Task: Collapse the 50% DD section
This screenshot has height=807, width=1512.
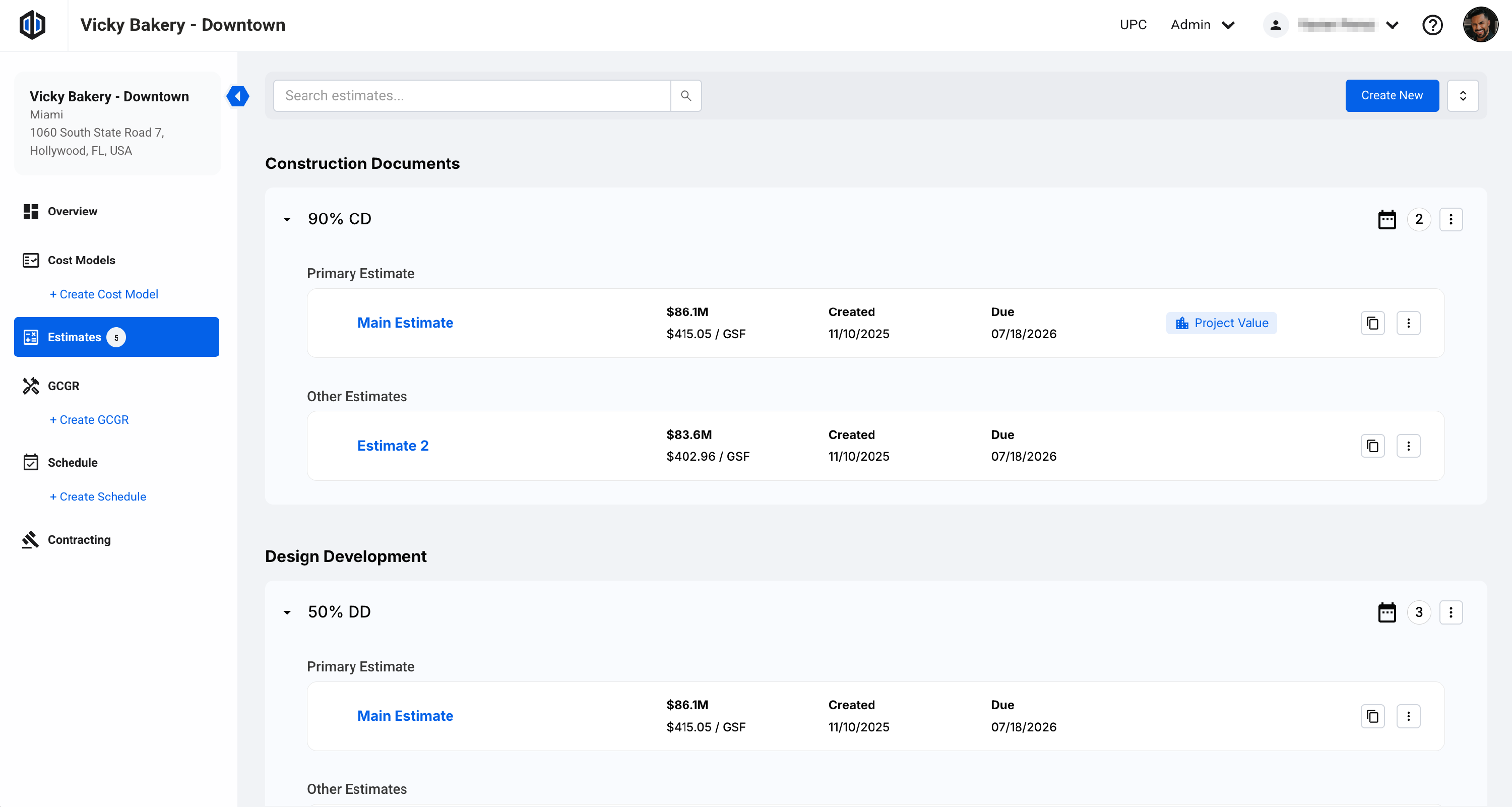Action: click(x=287, y=613)
